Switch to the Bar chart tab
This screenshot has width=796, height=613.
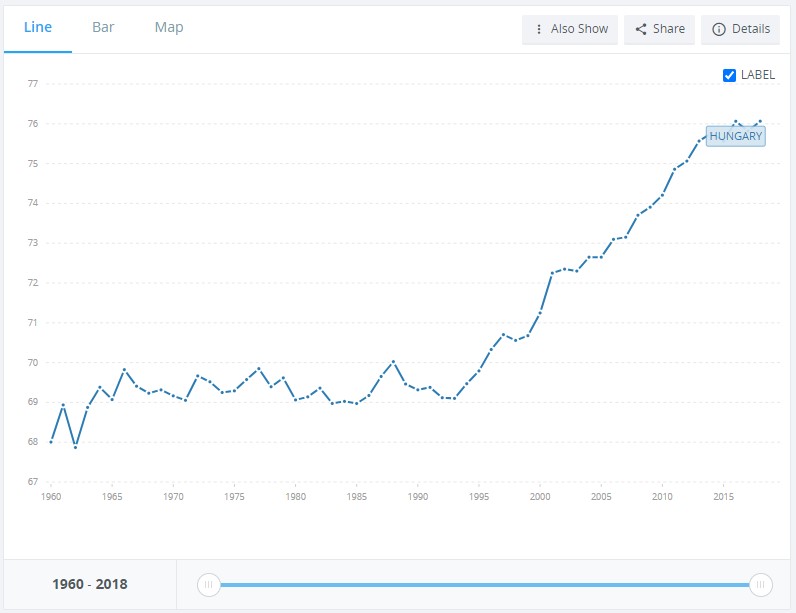click(103, 28)
